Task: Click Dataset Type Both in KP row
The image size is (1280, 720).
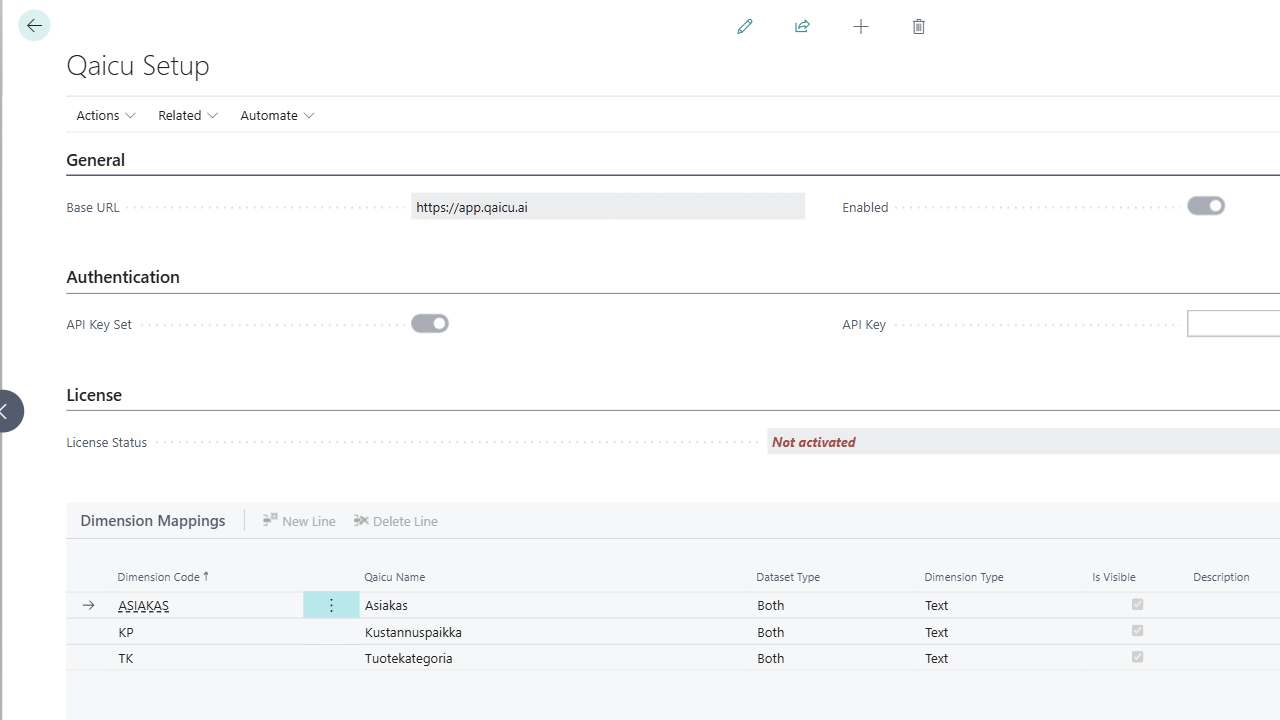Action: click(771, 632)
